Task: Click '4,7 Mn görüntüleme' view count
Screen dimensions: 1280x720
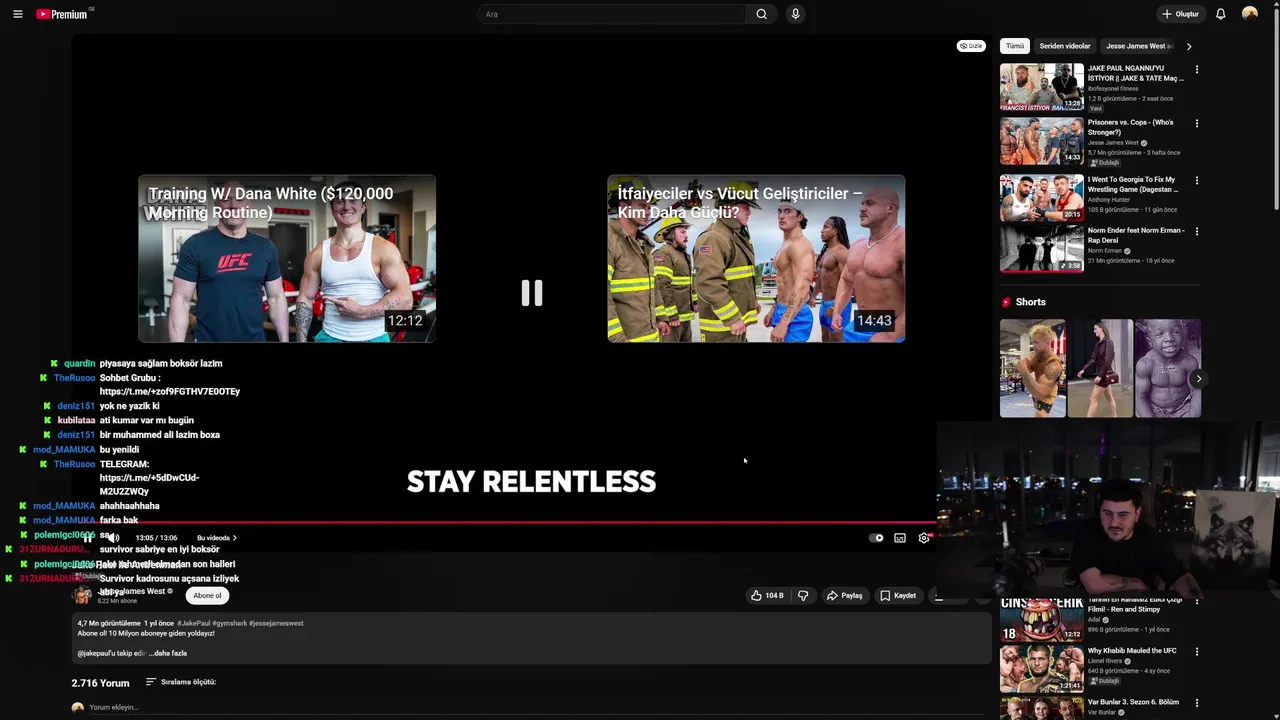Action: pos(109,623)
